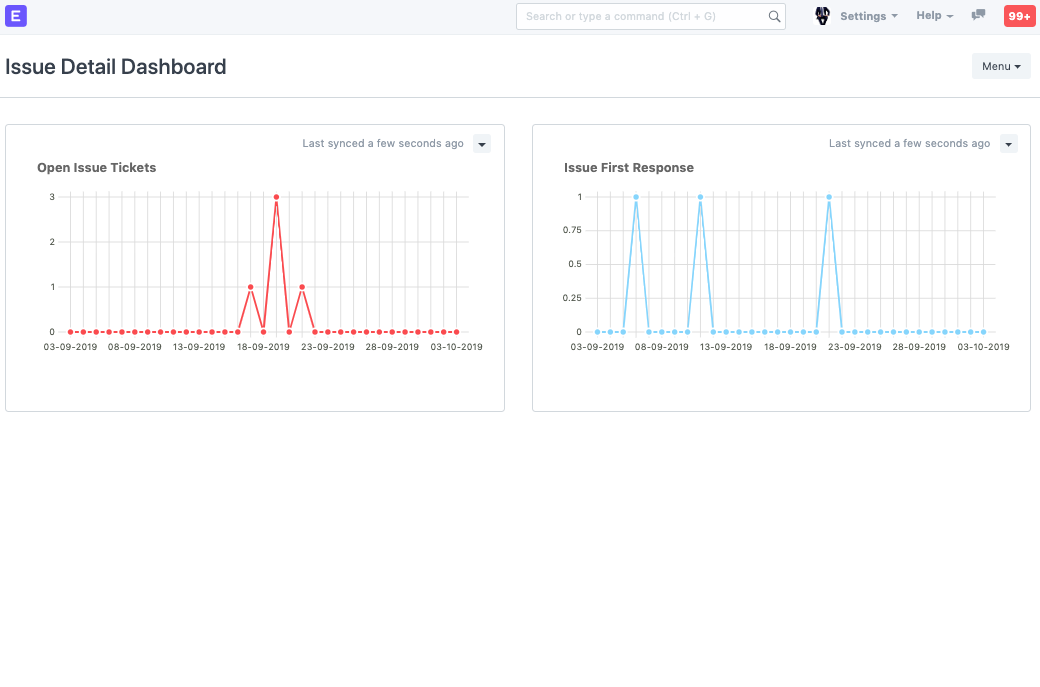This screenshot has width=1040, height=687.
Task: Expand Open Issue Tickets chart options arrow
Action: pyautogui.click(x=482, y=144)
